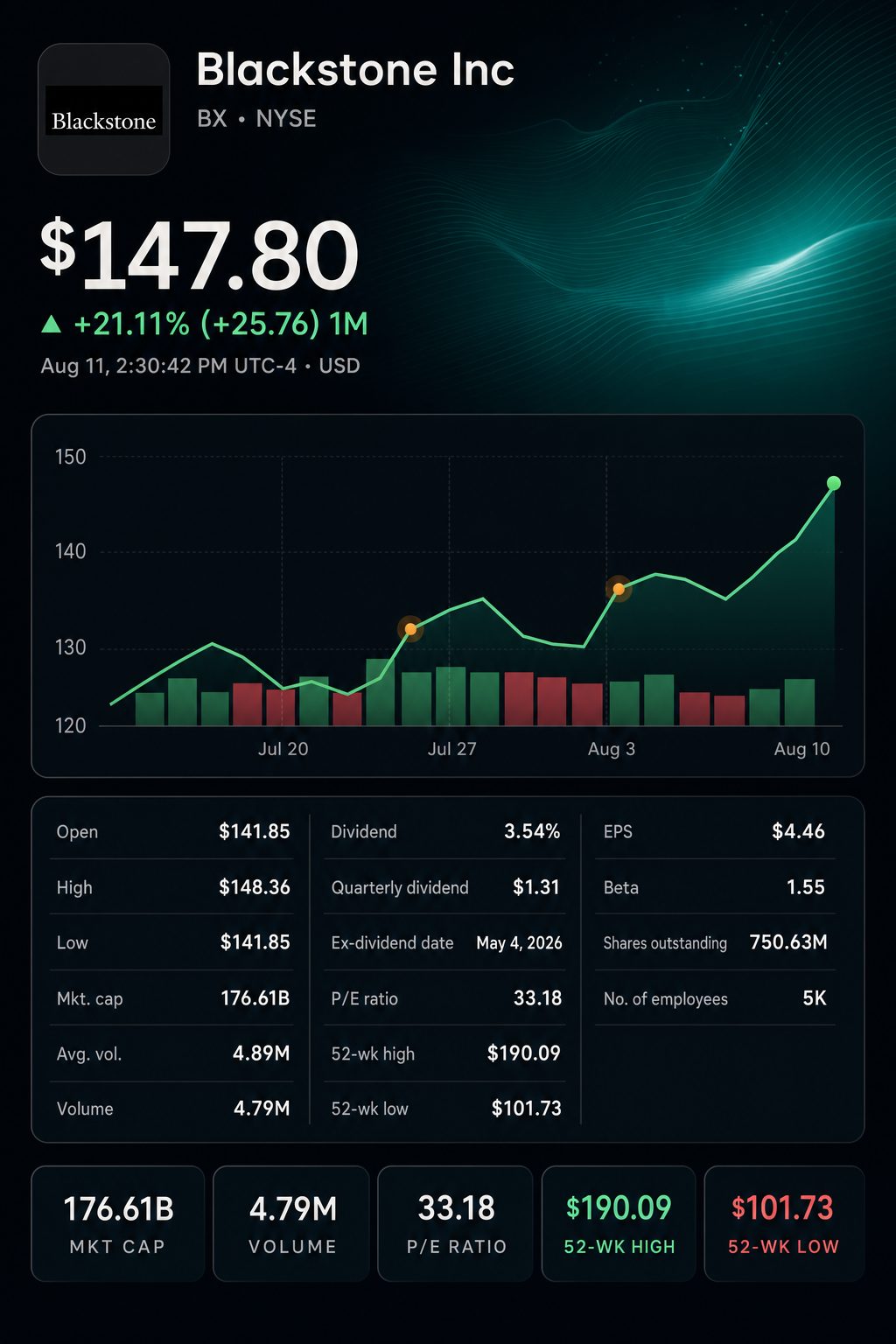Click the Quarterly dividend value $1.31
This screenshot has width=896, height=1344.
pyautogui.click(x=536, y=887)
